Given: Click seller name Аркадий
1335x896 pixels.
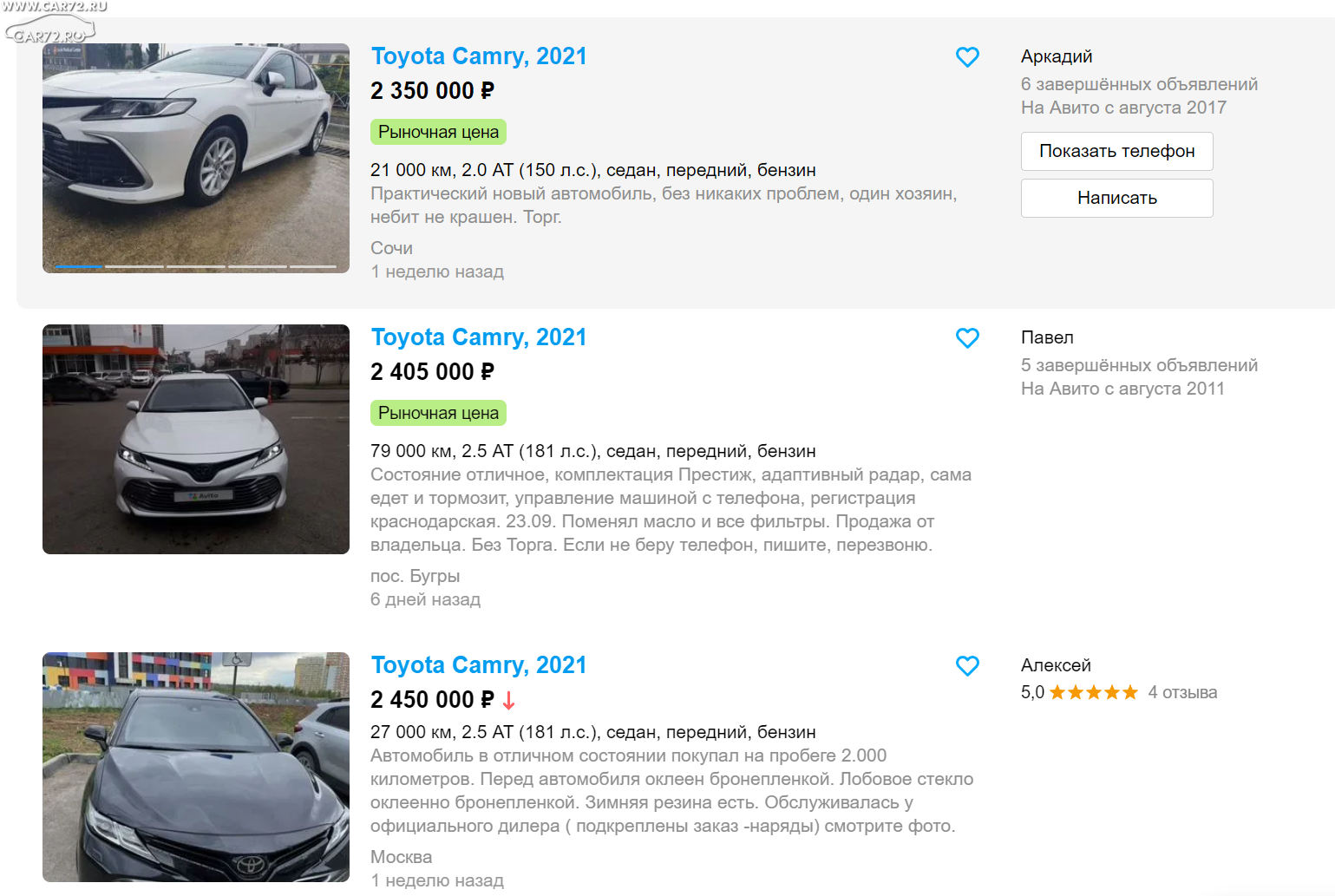Looking at the screenshot, I should (1056, 56).
